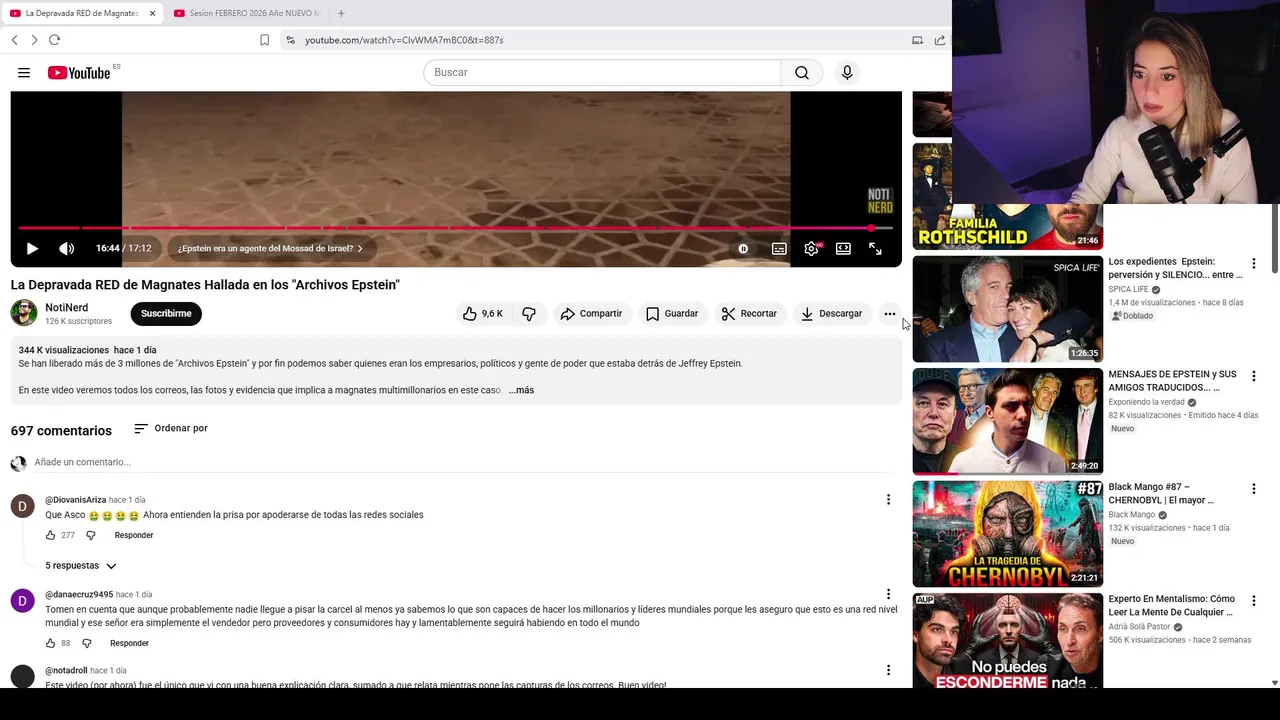1280x720 pixels.
Task: Seek on the red video progress bar
Action: coord(456,228)
